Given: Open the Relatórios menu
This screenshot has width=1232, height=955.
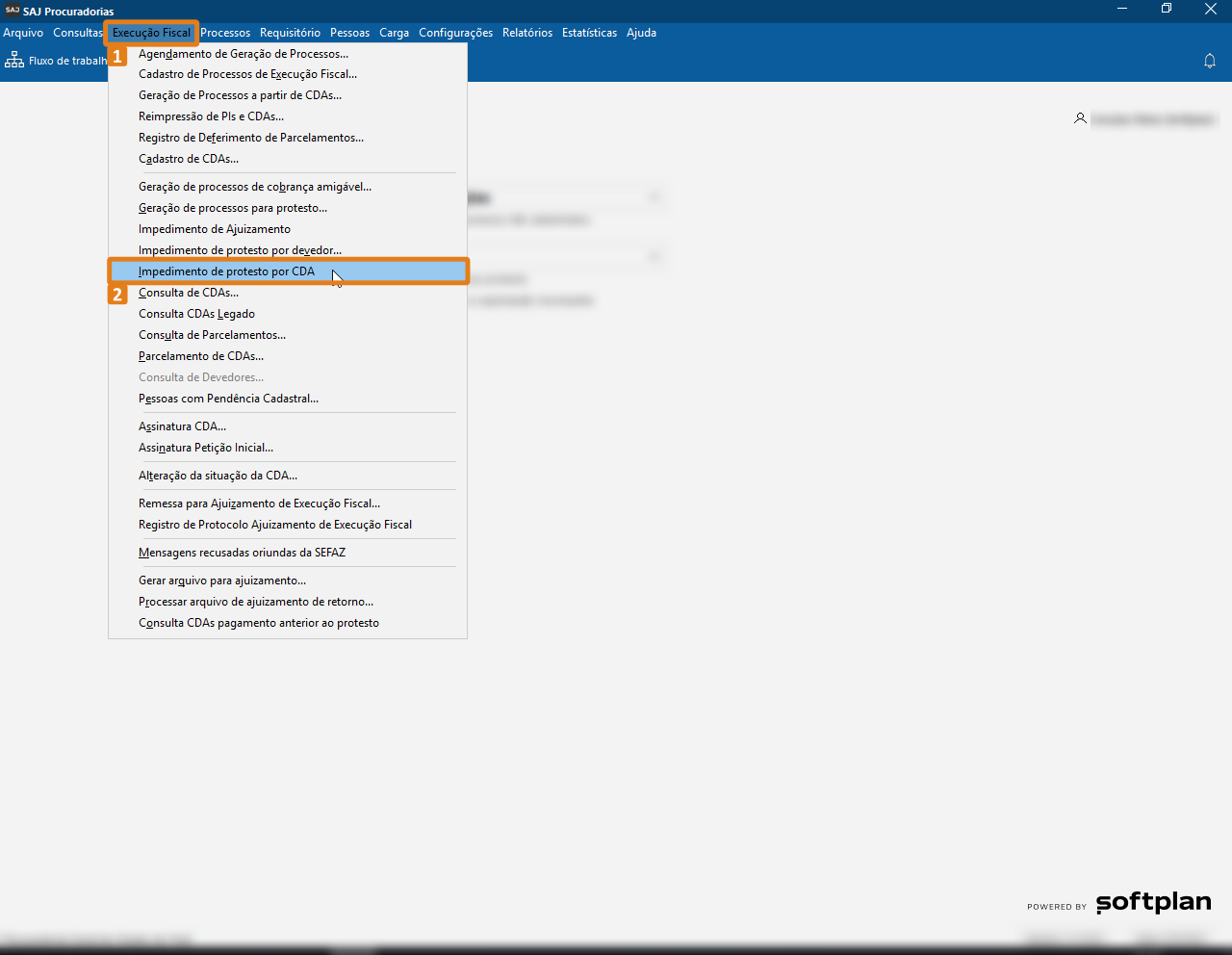Looking at the screenshot, I should 527,33.
